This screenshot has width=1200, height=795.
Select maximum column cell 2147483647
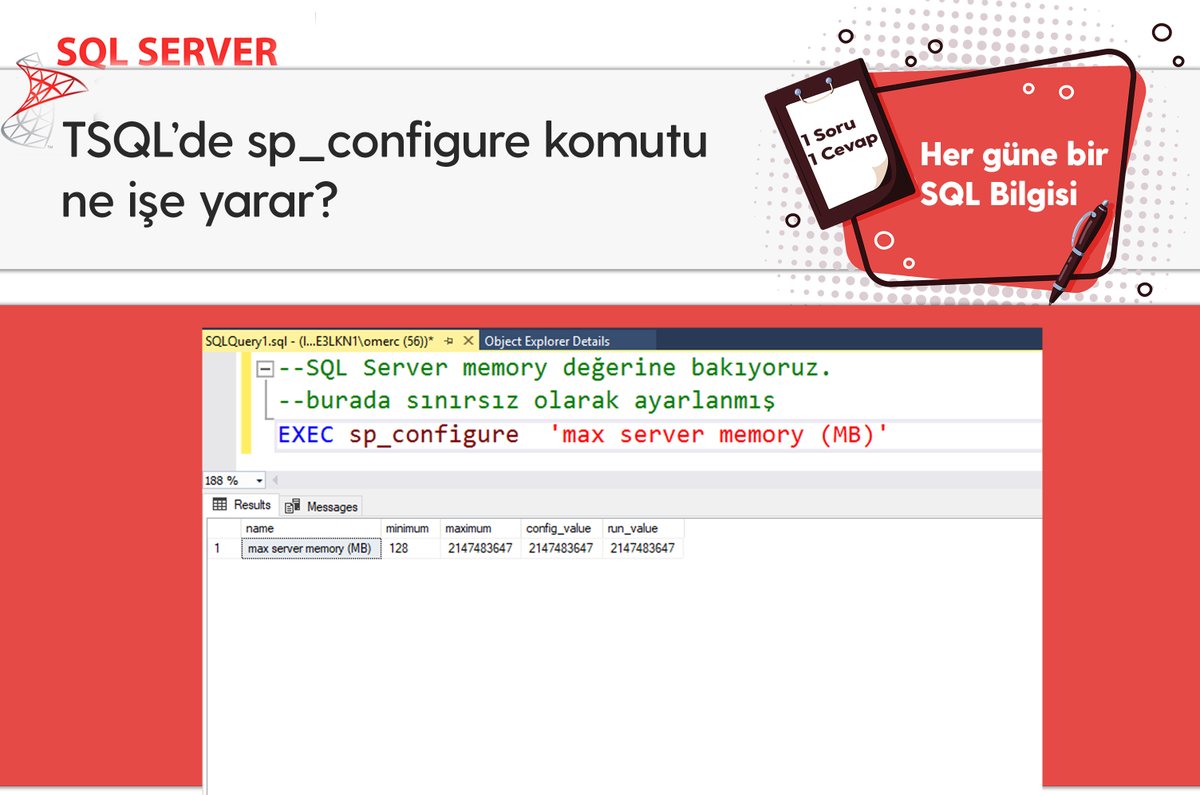point(480,548)
